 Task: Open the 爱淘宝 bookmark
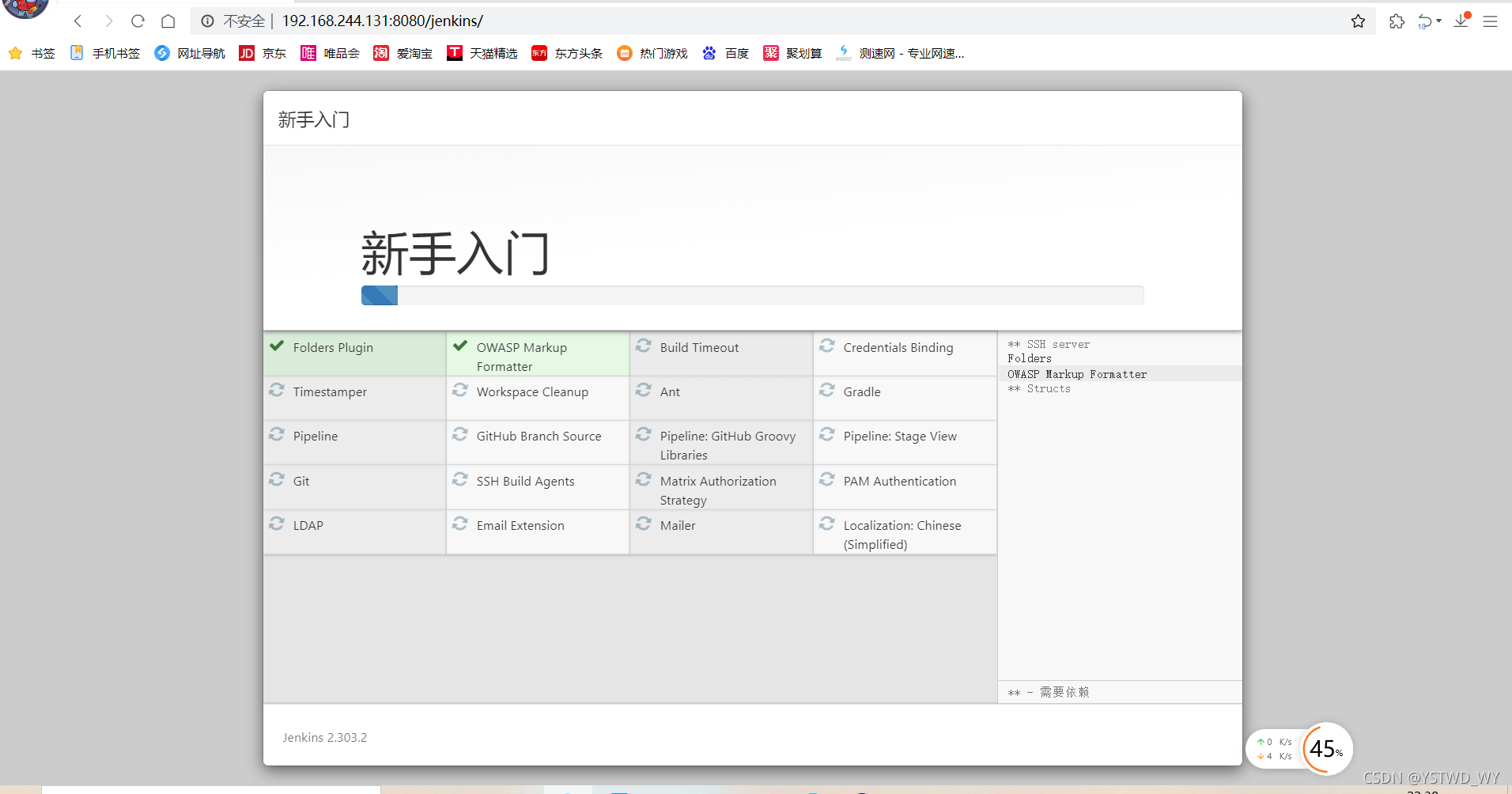tap(403, 53)
